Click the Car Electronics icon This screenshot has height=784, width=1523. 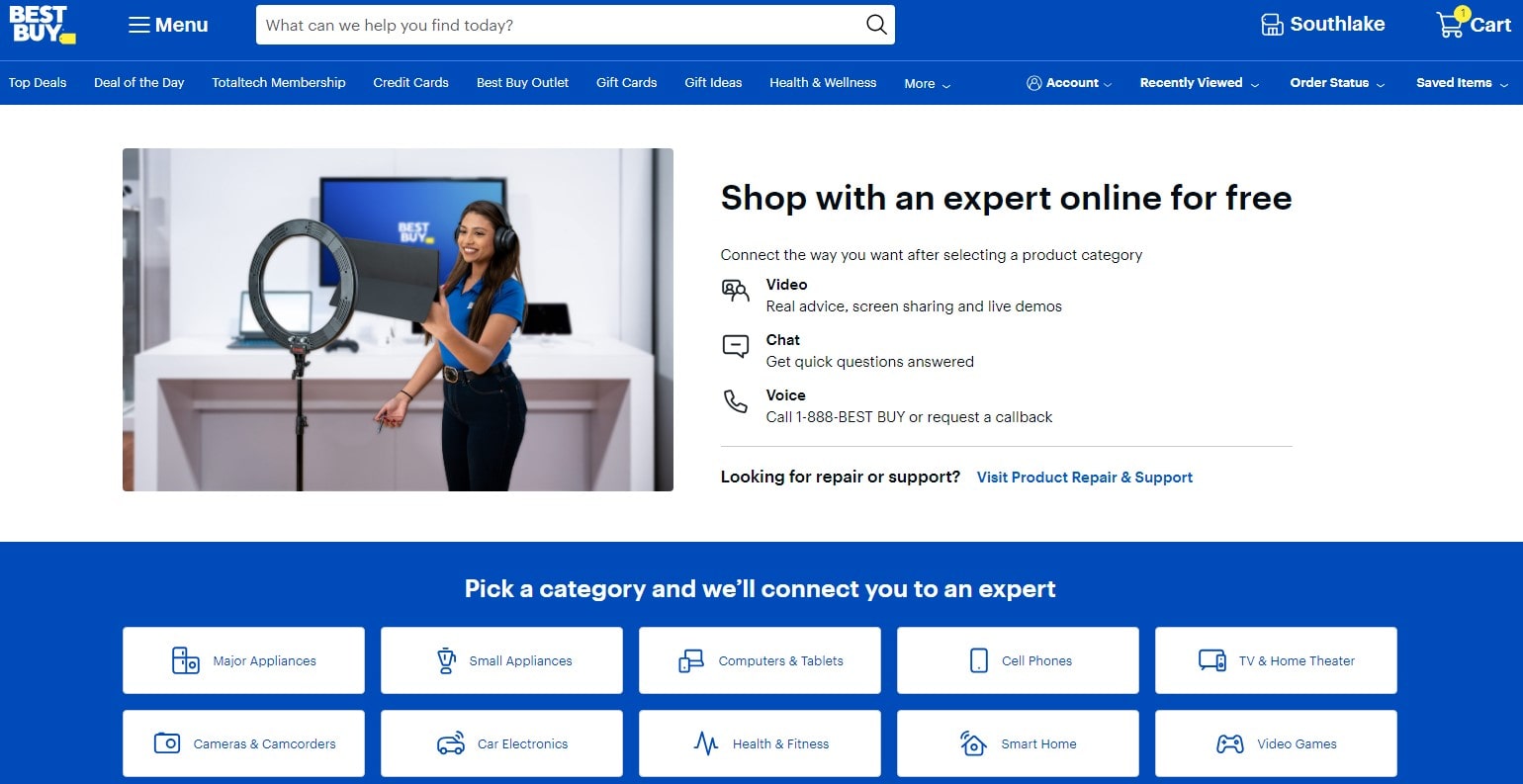pyautogui.click(x=451, y=743)
